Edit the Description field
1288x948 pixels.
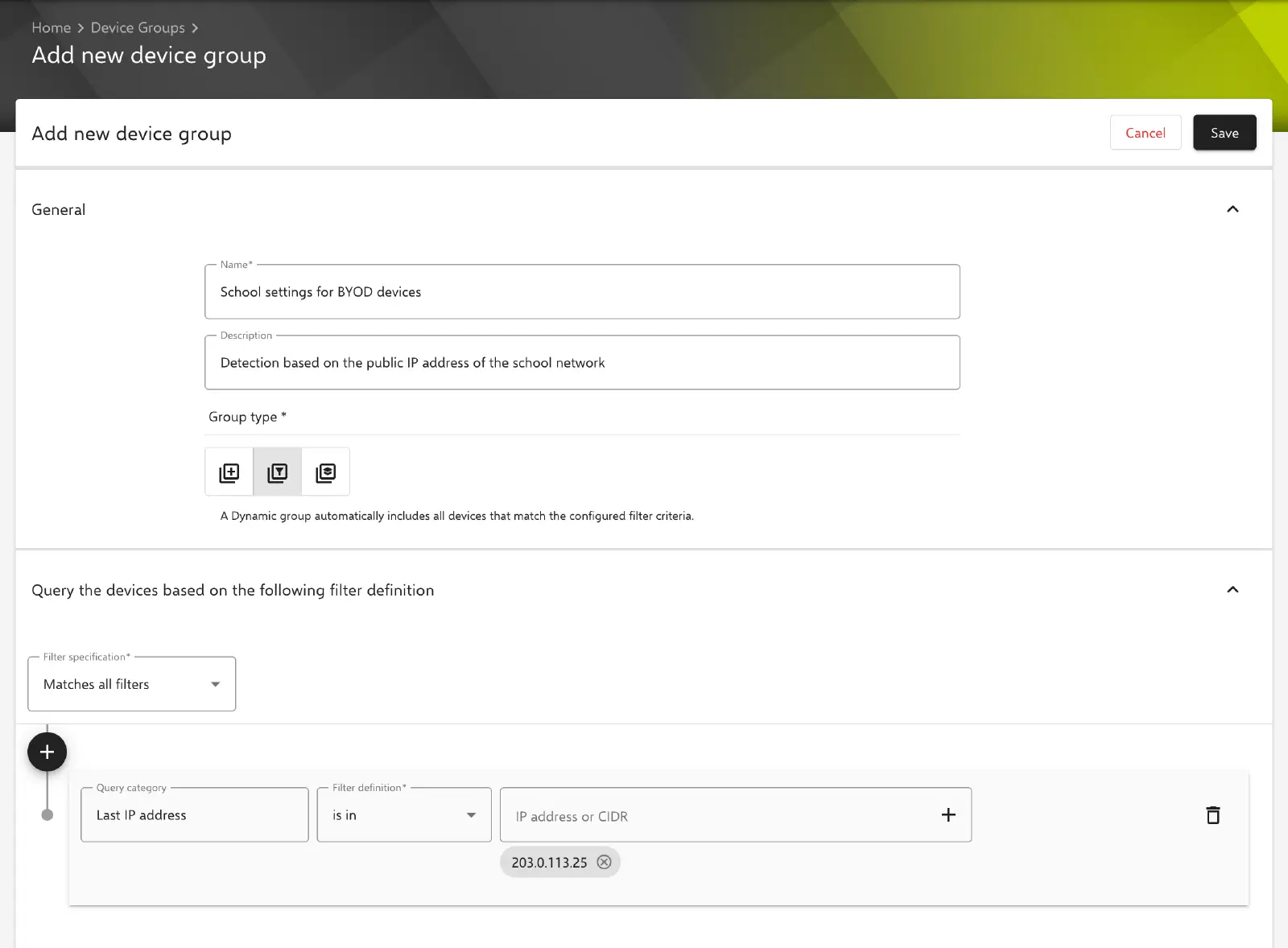pos(582,363)
